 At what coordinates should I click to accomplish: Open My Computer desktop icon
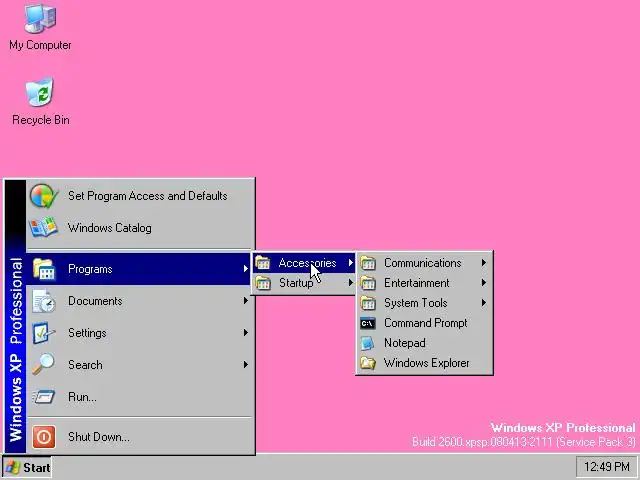(x=40, y=19)
